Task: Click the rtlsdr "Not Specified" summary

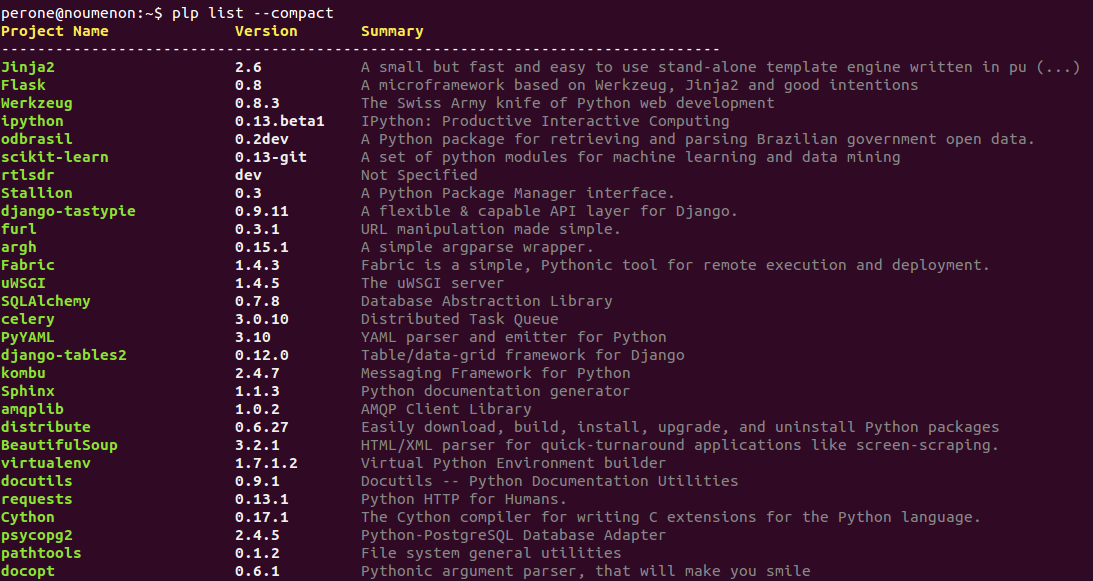Action: click(419, 175)
